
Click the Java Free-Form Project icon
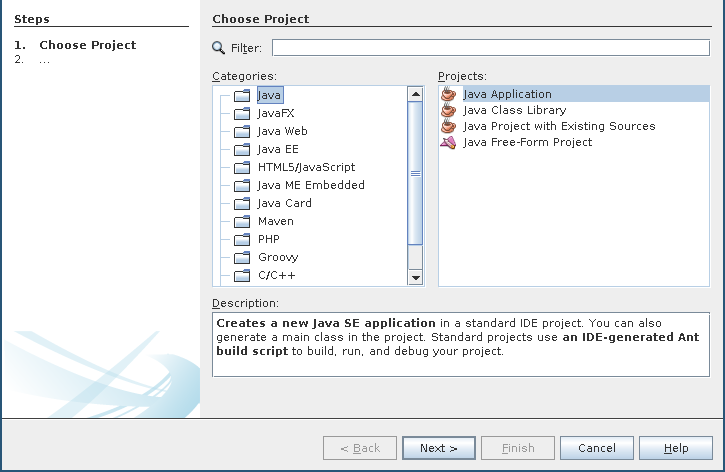448,142
